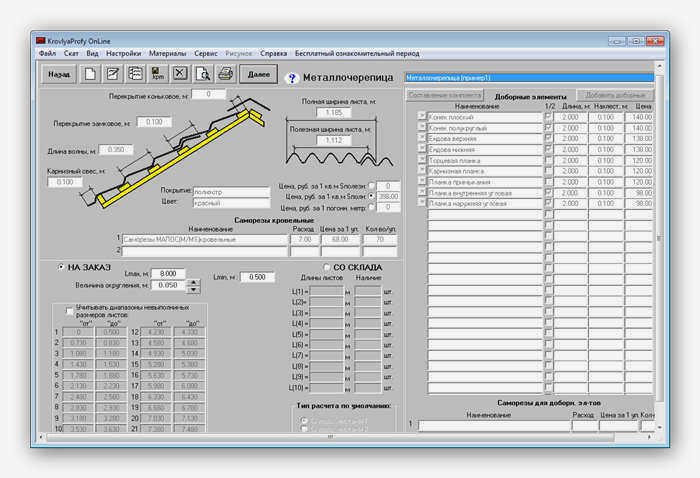Click the Lmin input field
Viewport: 700px width, 478px height.
[x=257, y=277]
